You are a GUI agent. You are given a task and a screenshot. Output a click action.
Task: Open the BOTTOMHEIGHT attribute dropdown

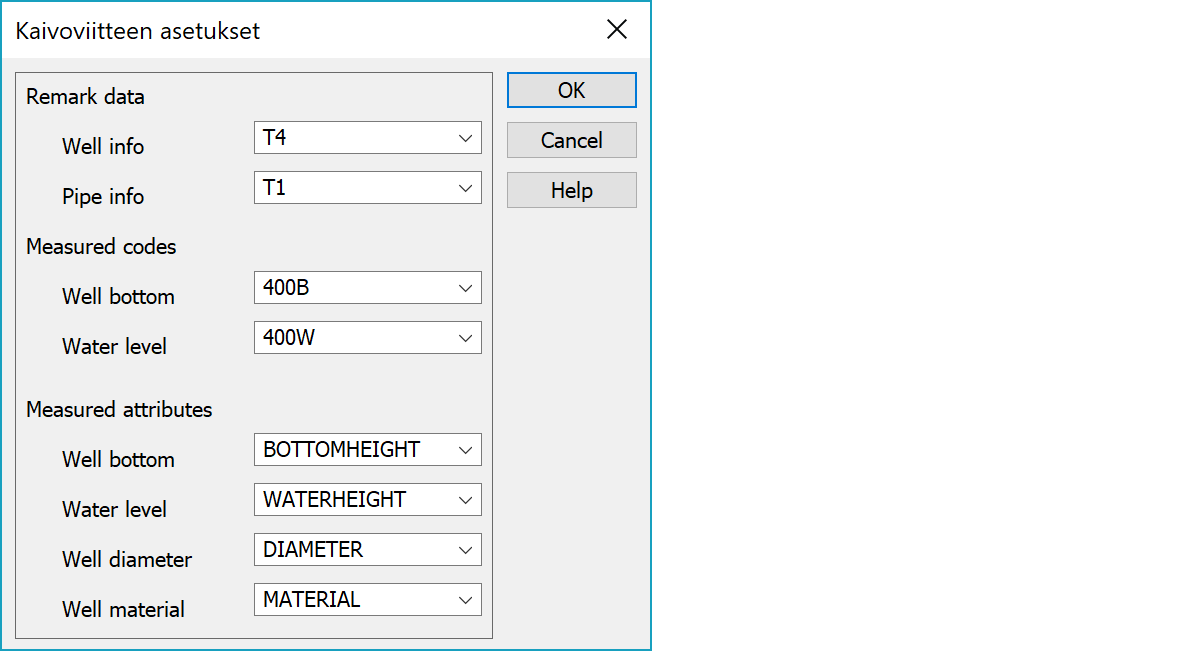coord(368,450)
